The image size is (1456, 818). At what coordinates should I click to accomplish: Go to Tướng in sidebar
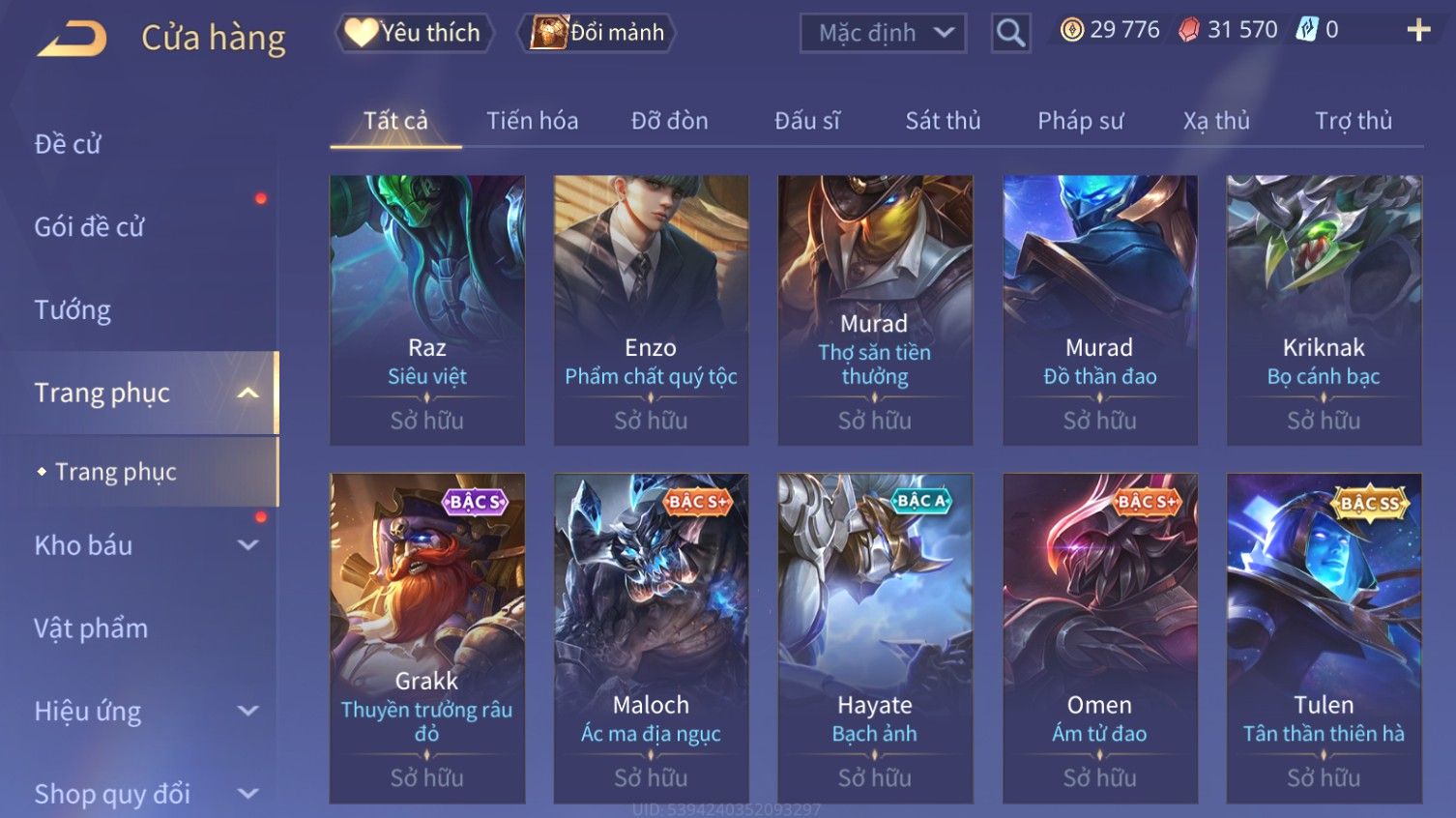click(x=73, y=309)
